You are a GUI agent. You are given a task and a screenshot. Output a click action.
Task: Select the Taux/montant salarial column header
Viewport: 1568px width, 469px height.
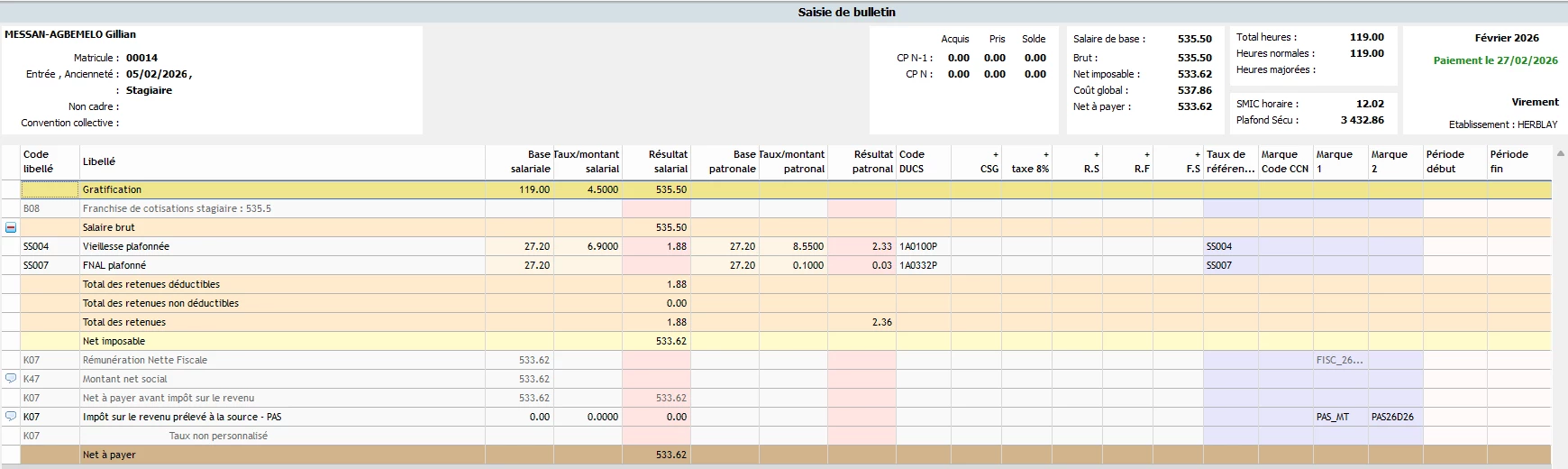tap(588, 162)
